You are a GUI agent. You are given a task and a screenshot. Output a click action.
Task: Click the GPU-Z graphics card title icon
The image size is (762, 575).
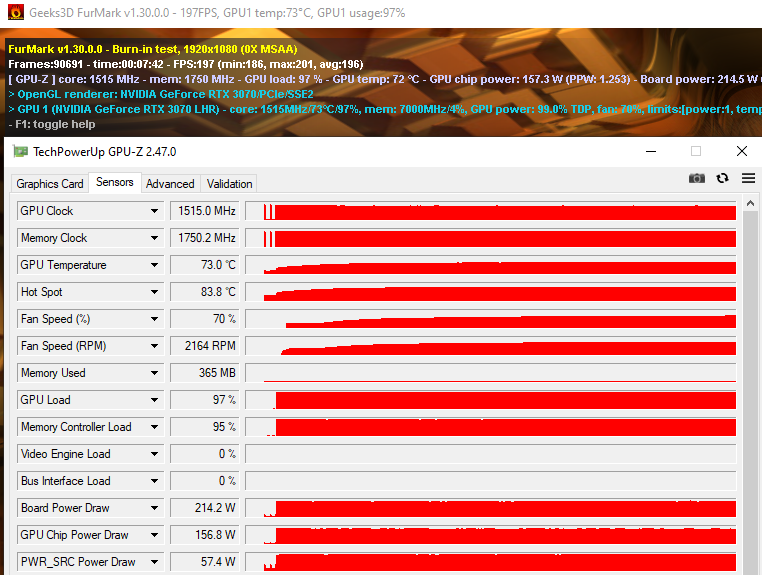click(x=20, y=152)
